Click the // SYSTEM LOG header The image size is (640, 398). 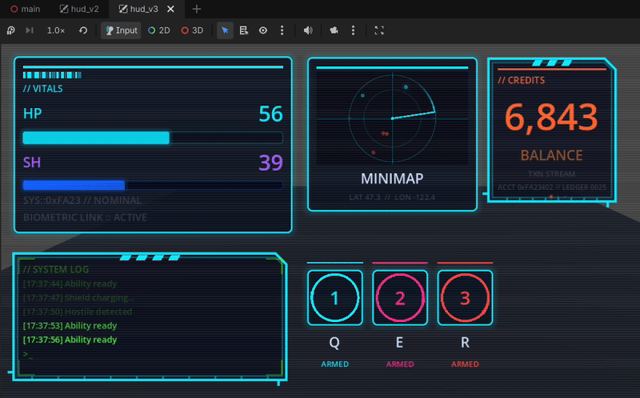coord(56,269)
